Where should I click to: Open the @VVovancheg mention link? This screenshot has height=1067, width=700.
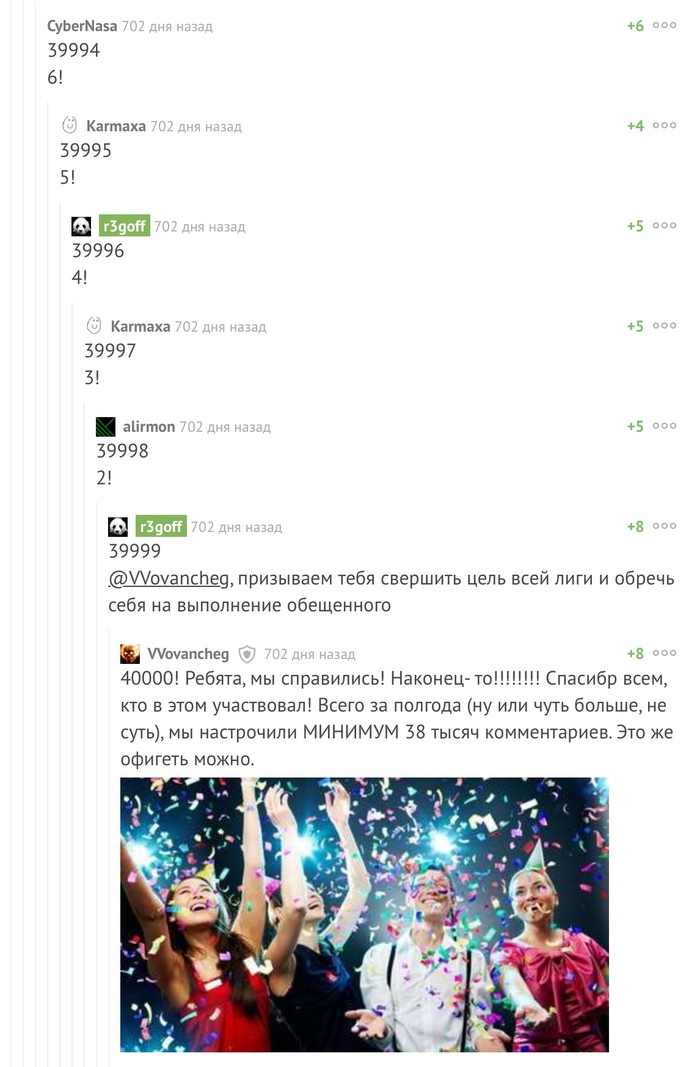[x=169, y=578]
